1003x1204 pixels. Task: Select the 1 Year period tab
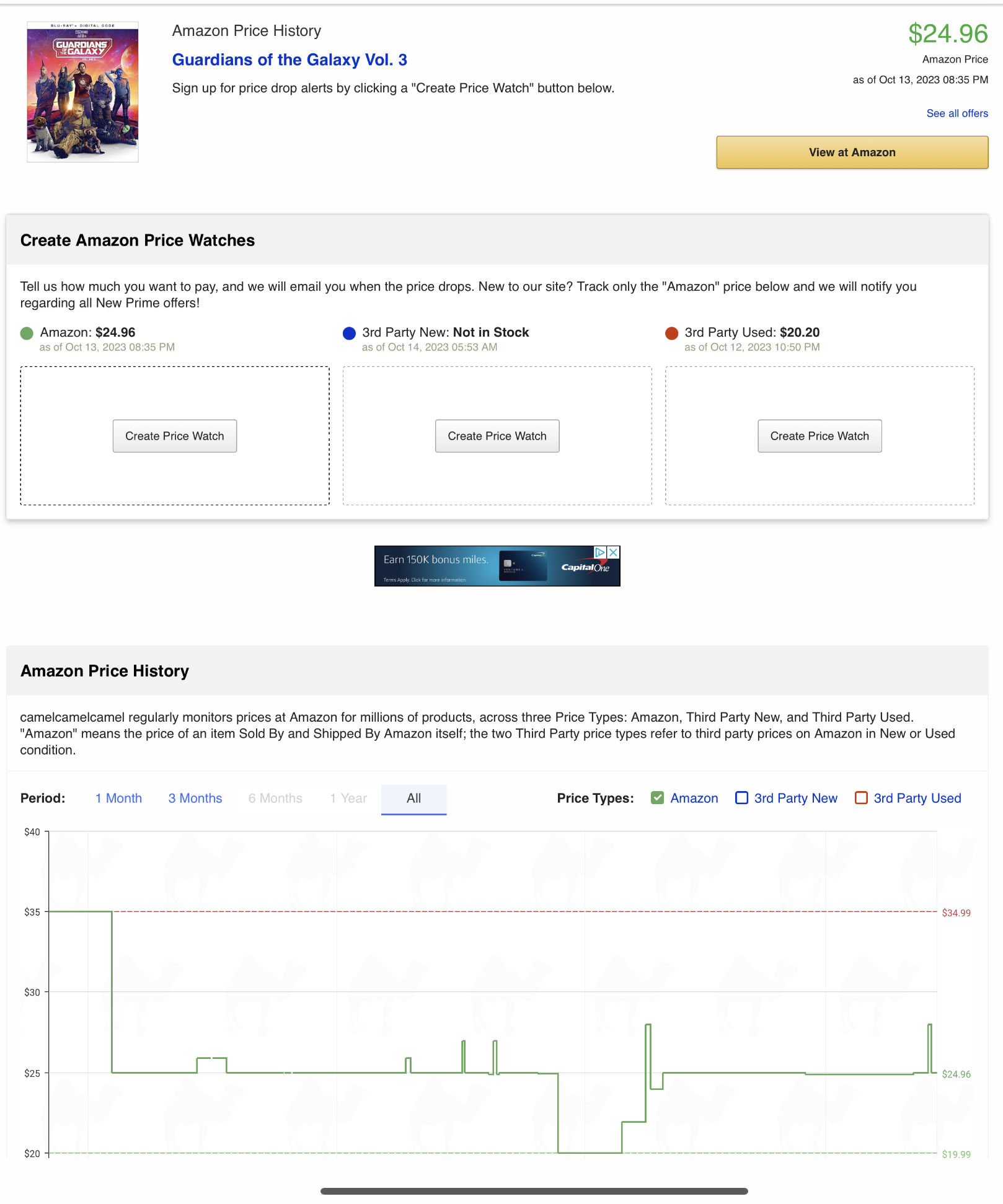348,799
